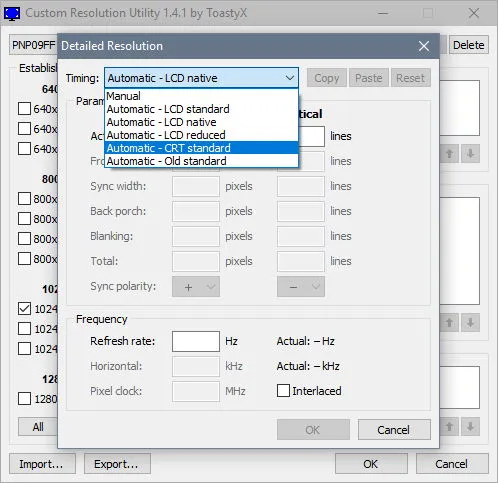Viewport: 498px width, 483px height.
Task: Toggle the Interlaced checkbox
Action: pyautogui.click(x=283, y=391)
